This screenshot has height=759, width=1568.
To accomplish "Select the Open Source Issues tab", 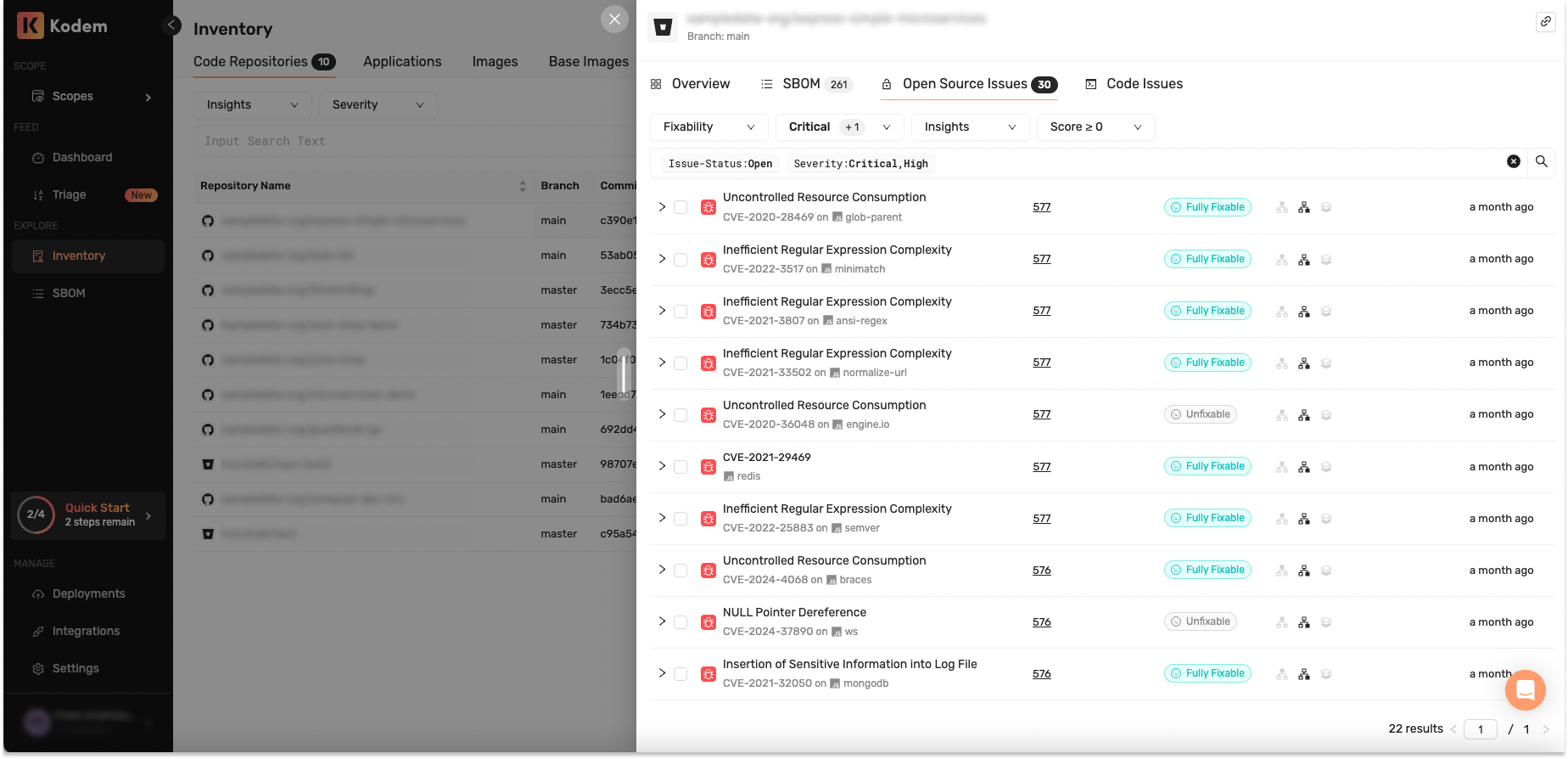I will 969,83.
